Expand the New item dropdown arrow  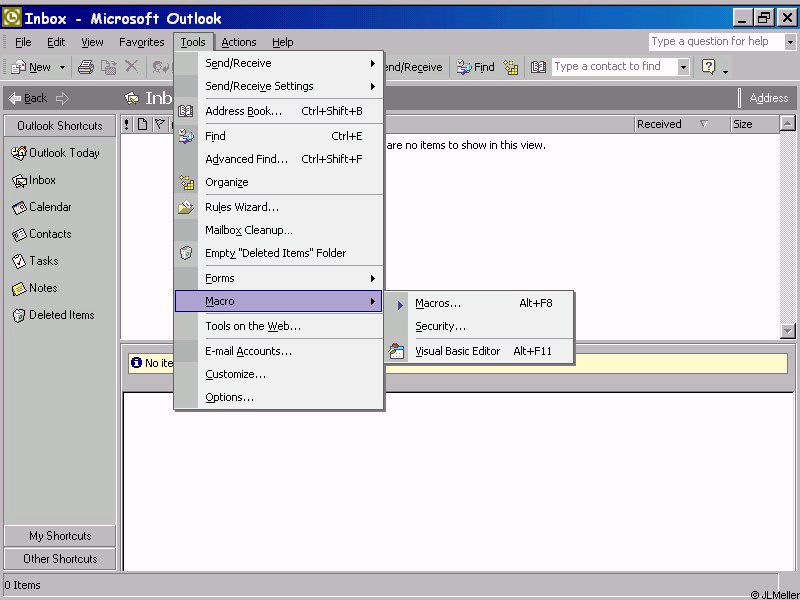(62, 67)
